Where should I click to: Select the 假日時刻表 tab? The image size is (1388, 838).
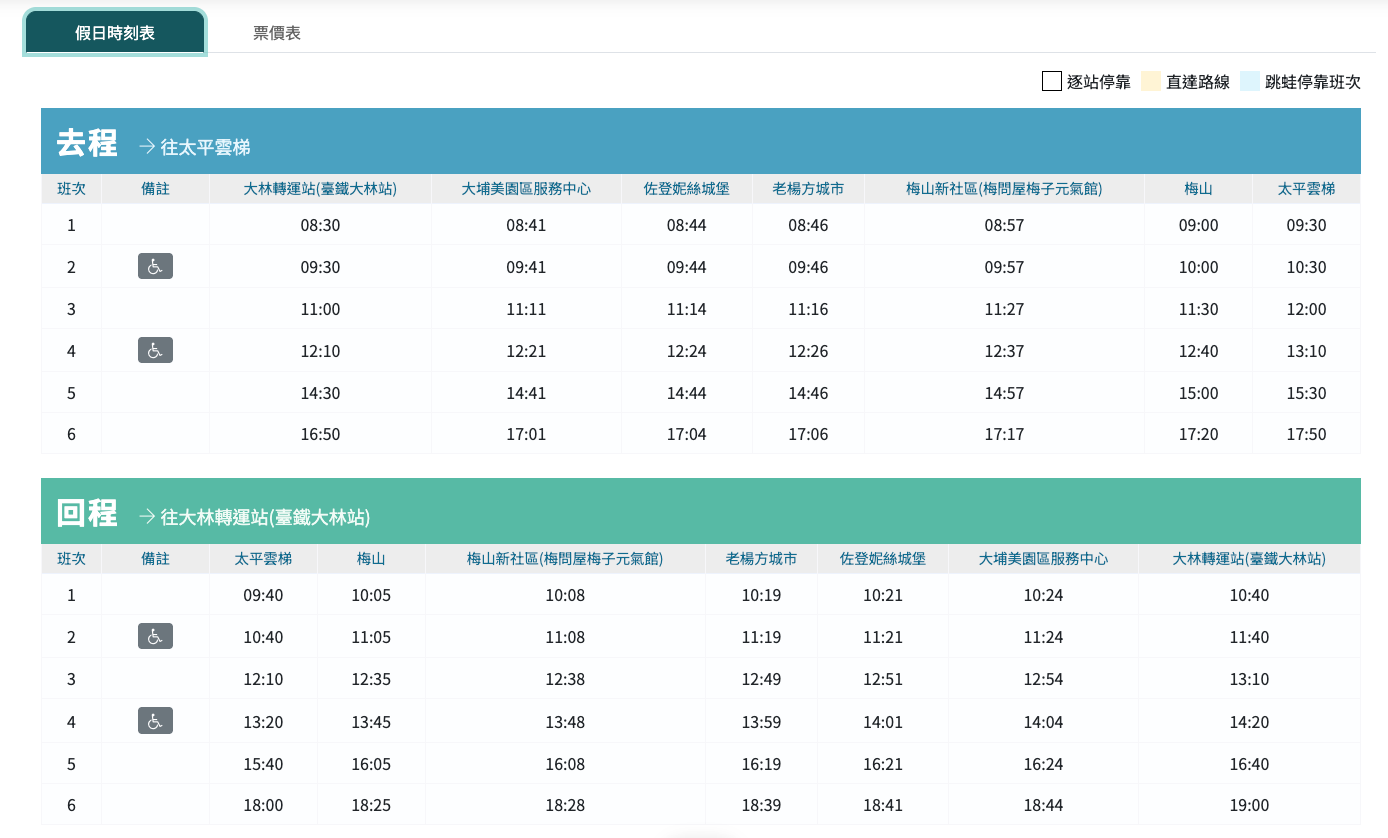tap(115, 33)
